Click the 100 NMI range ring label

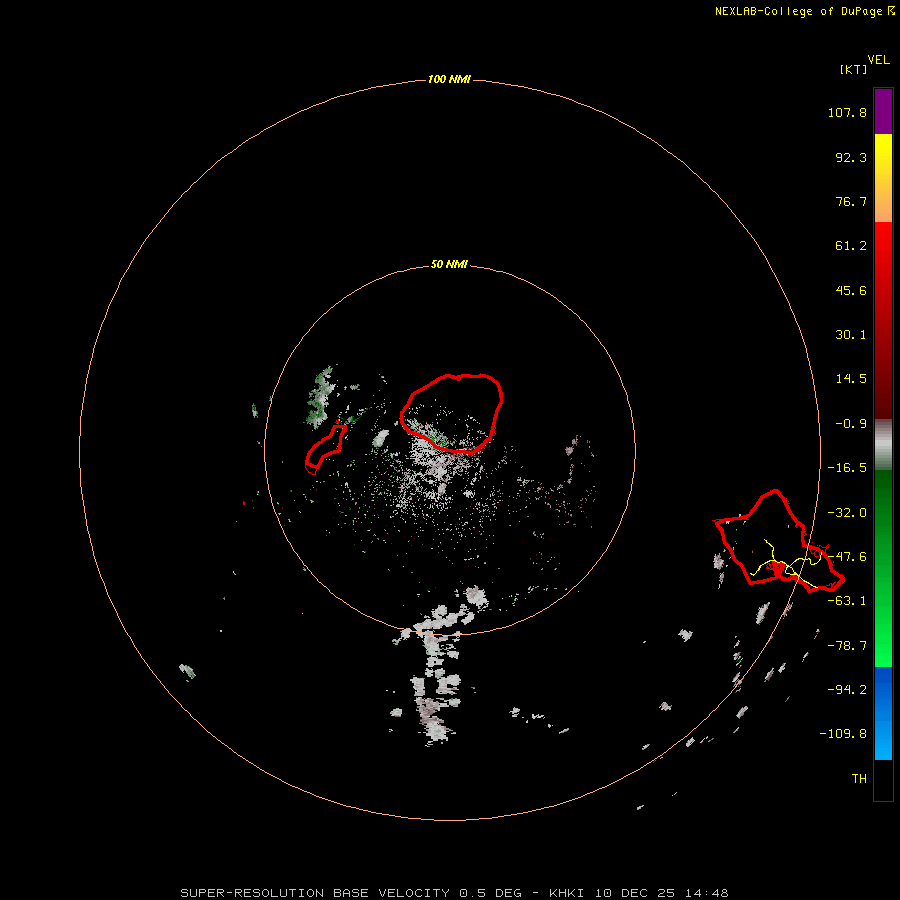449,79
